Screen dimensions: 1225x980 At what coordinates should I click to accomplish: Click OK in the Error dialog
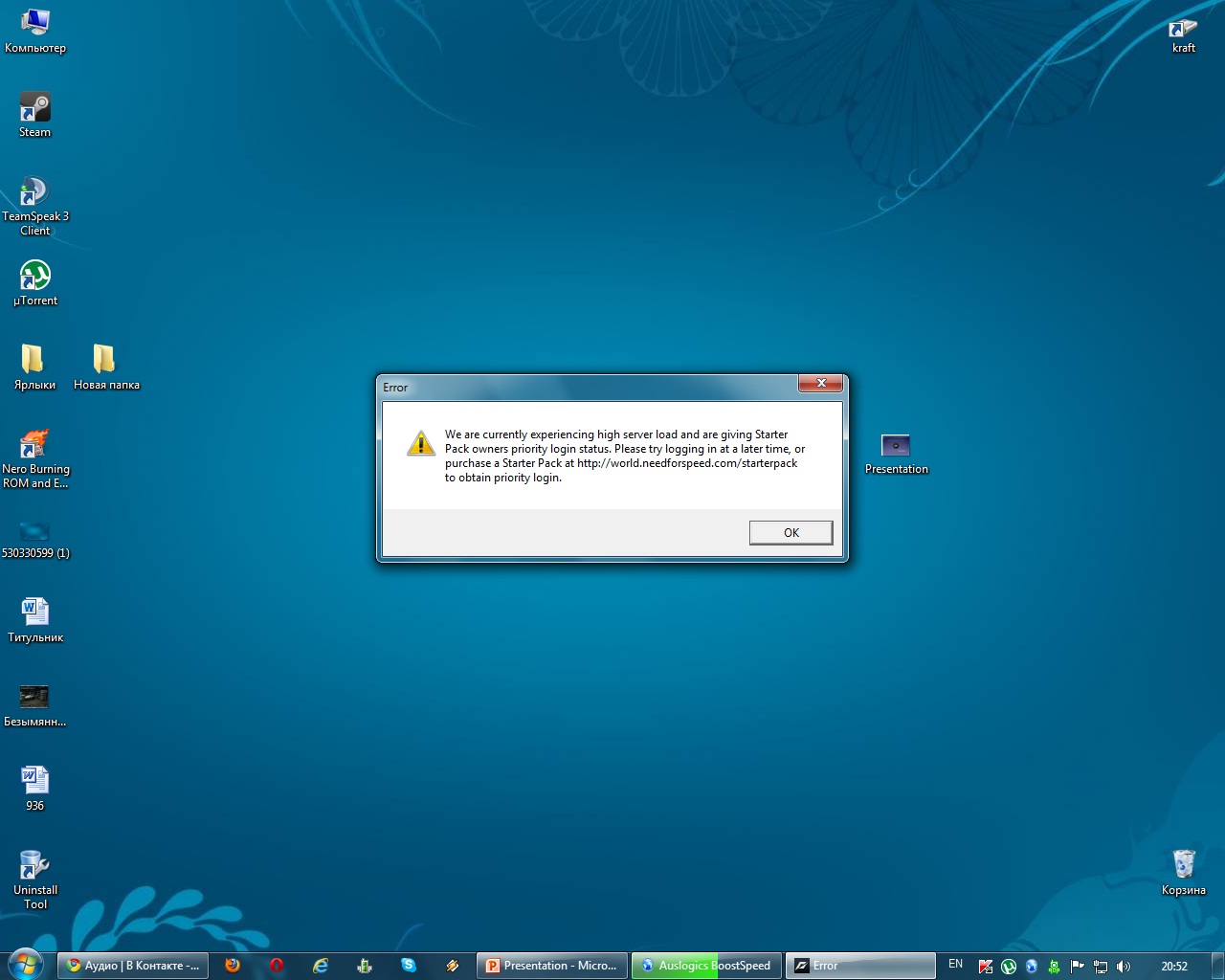[x=791, y=533]
